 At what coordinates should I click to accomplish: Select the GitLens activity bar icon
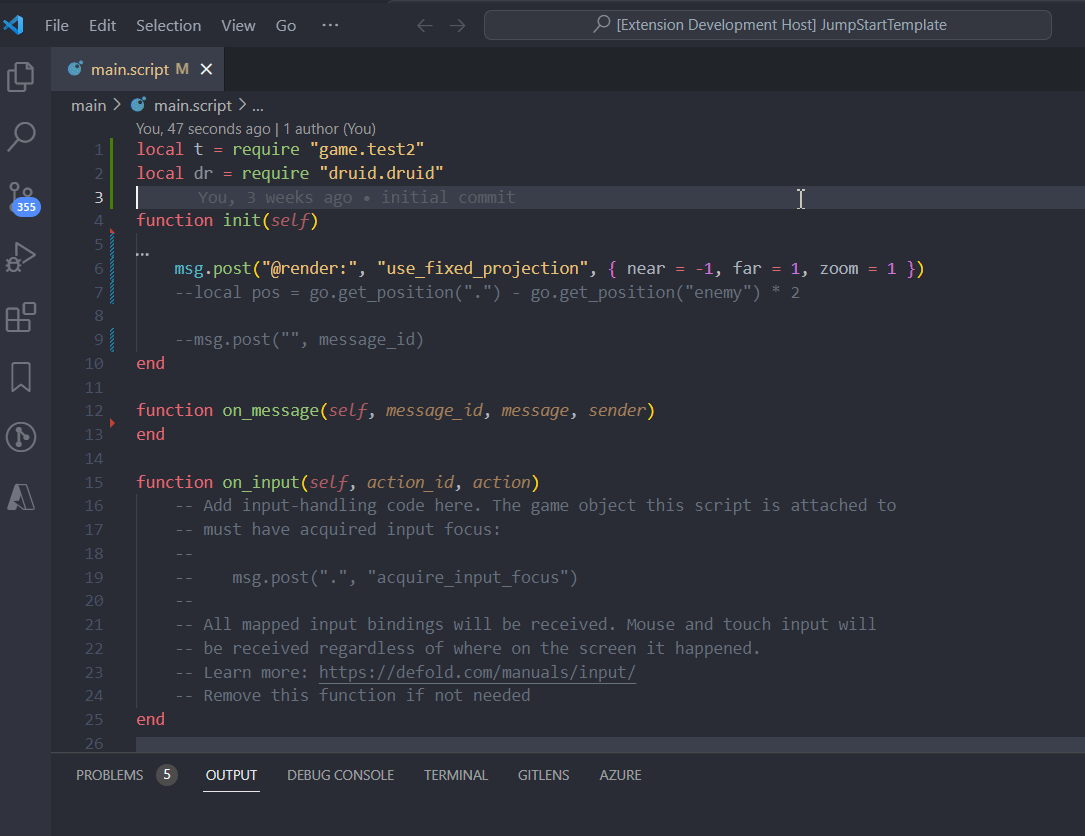[x=20, y=437]
